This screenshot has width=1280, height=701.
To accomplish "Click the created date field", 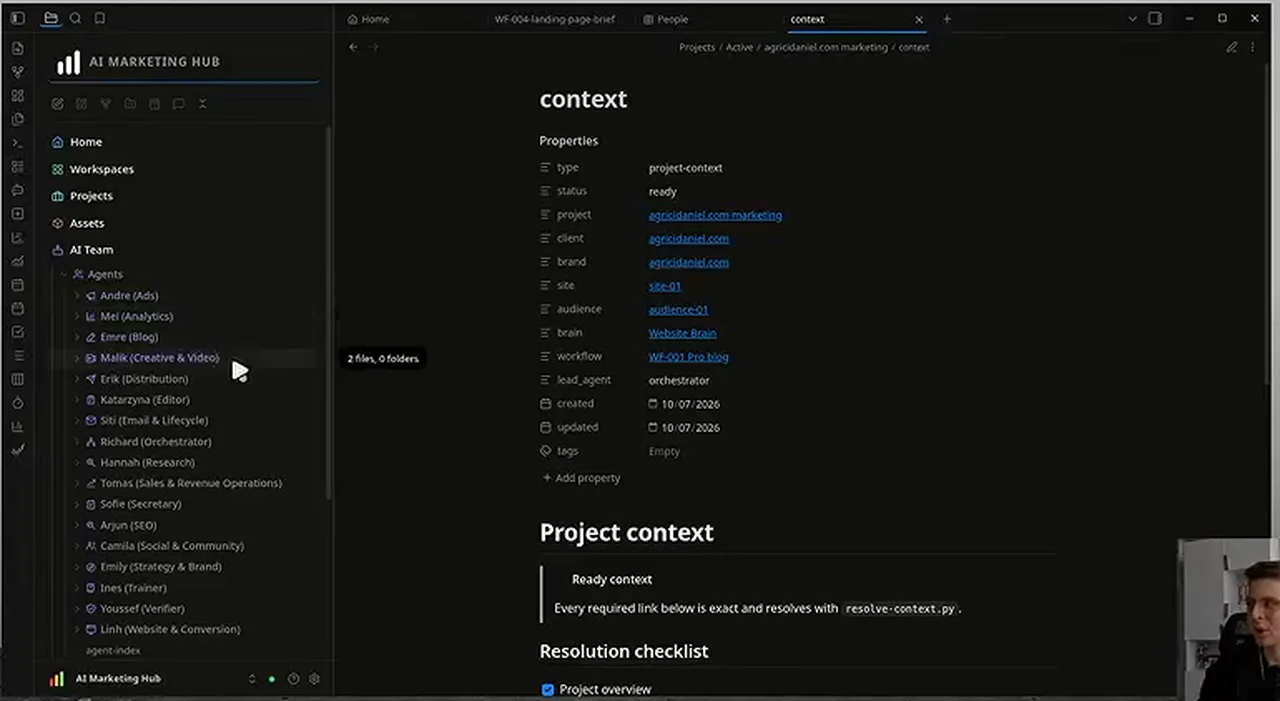I will (691, 404).
